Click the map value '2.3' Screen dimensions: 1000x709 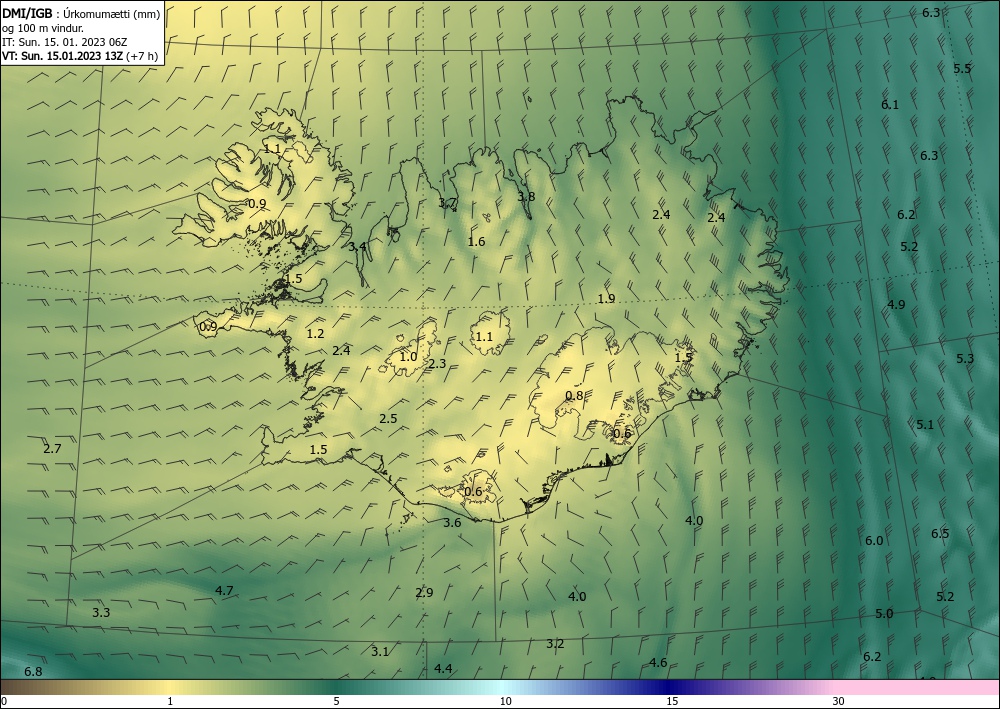pyautogui.click(x=437, y=364)
